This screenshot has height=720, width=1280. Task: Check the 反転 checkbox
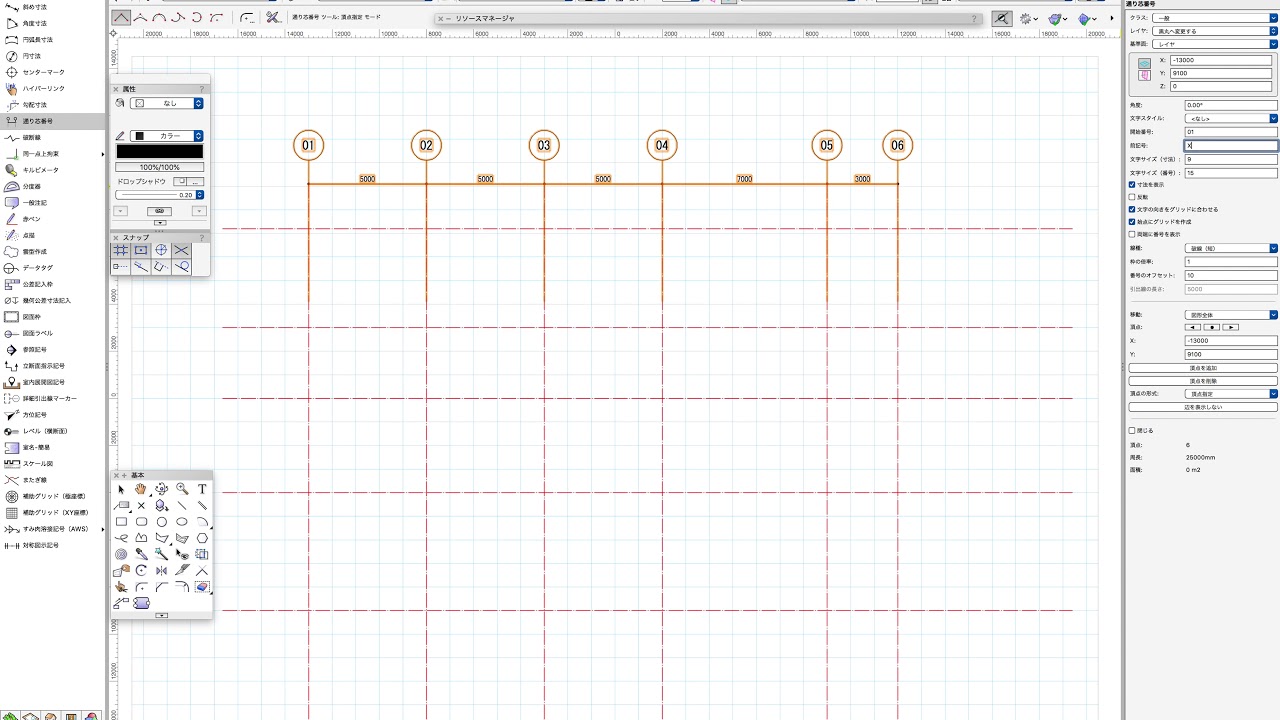coord(1132,197)
